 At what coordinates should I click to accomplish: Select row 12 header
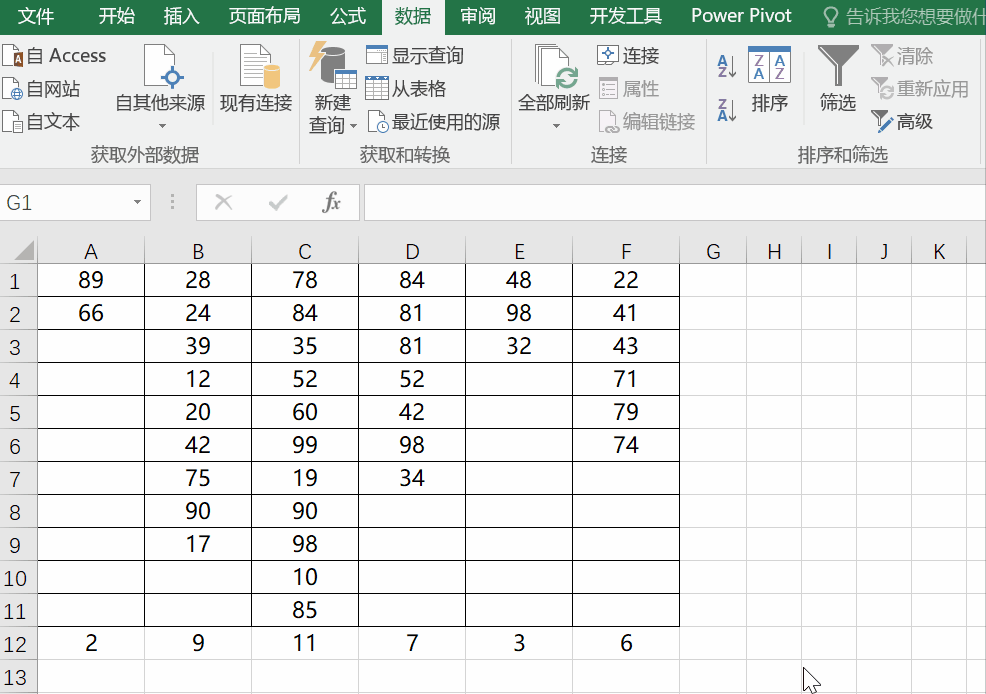pyautogui.click(x=18, y=643)
